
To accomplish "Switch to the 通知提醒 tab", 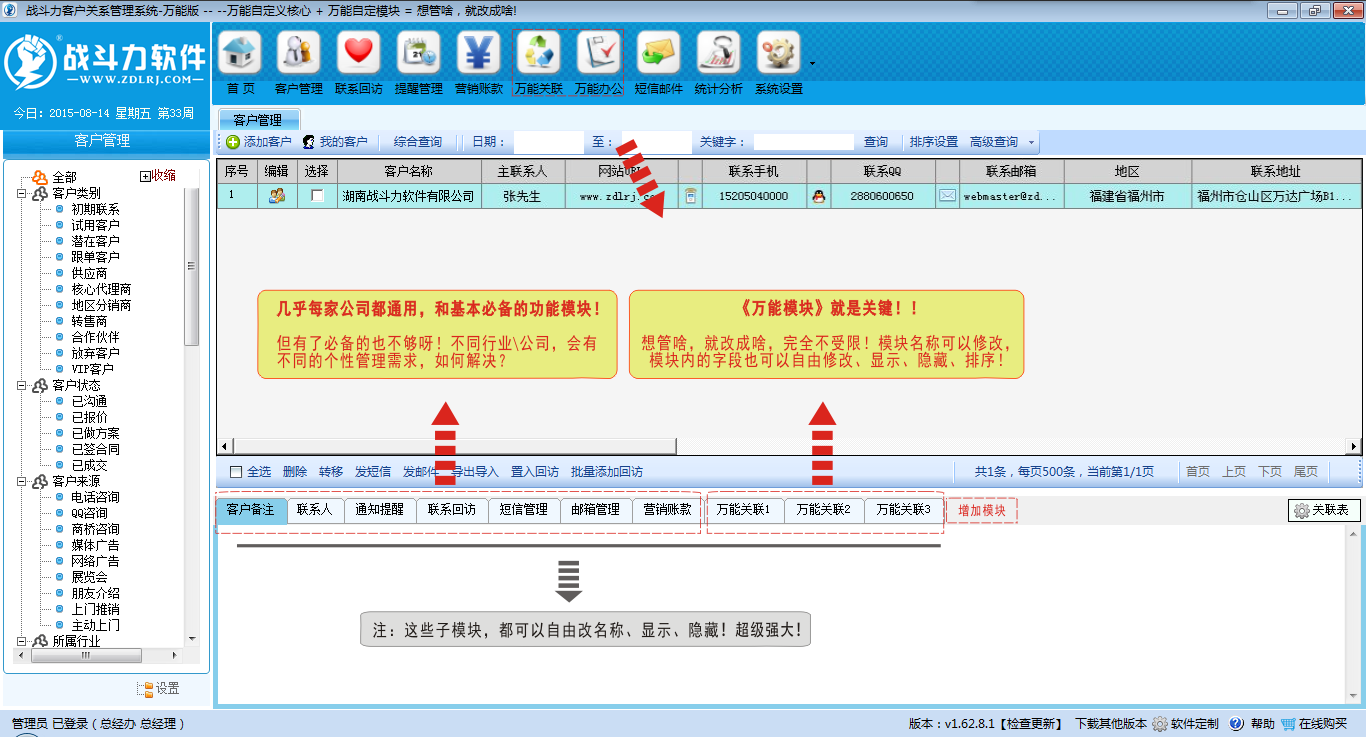I will tap(380, 510).
